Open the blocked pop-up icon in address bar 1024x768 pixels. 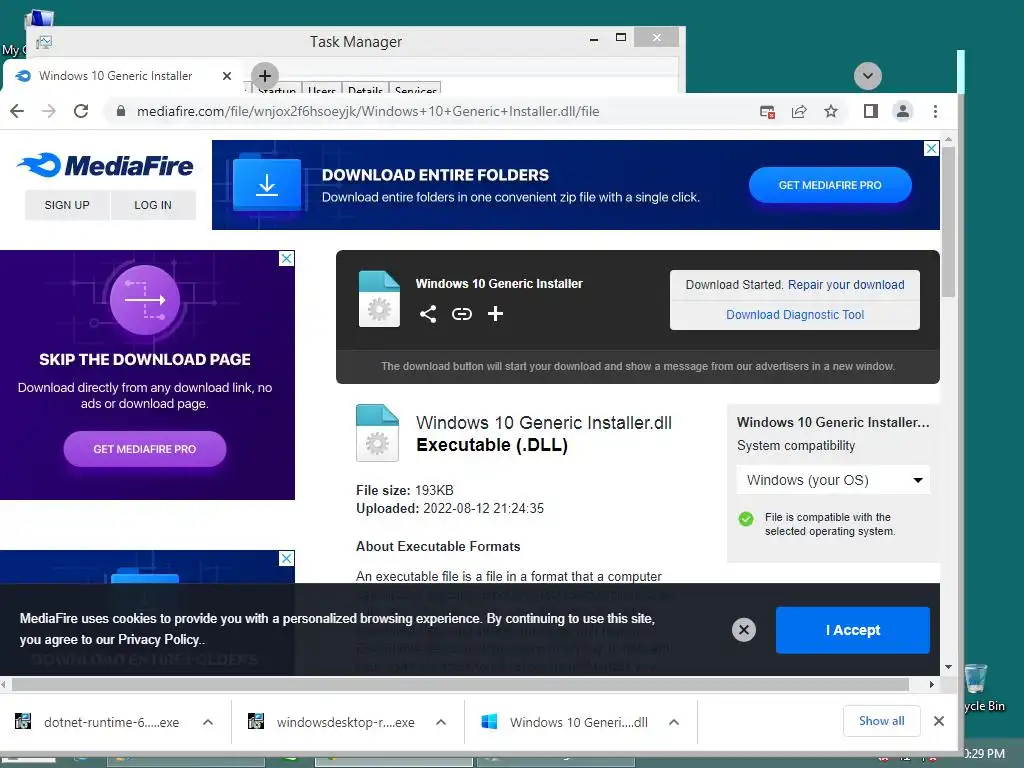pyautogui.click(x=767, y=112)
